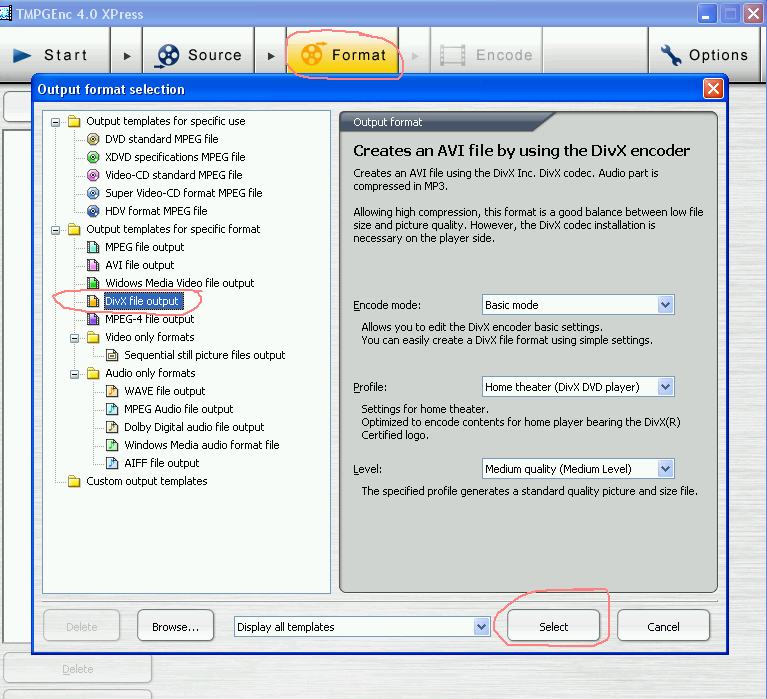Open the Options menu
Viewport: 767px width, 699px height.
(x=704, y=55)
